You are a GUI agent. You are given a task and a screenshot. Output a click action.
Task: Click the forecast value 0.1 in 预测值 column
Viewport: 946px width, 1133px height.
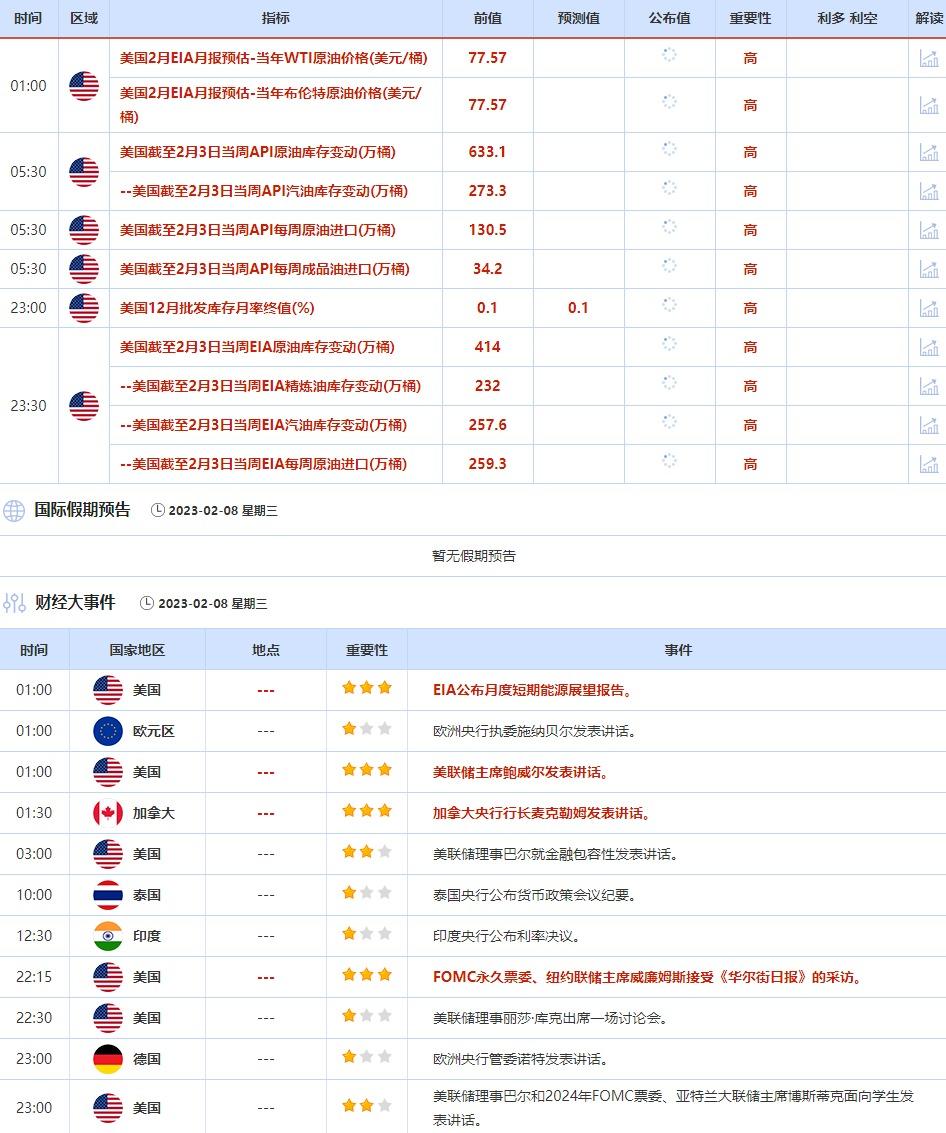click(x=578, y=308)
